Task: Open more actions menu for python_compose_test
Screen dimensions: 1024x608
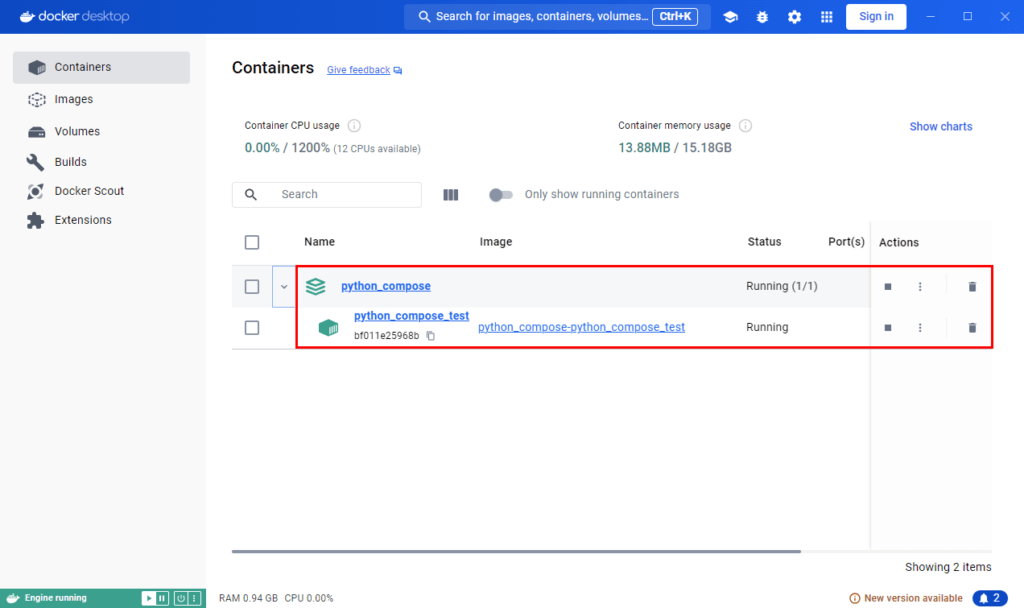Action: [x=920, y=327]
